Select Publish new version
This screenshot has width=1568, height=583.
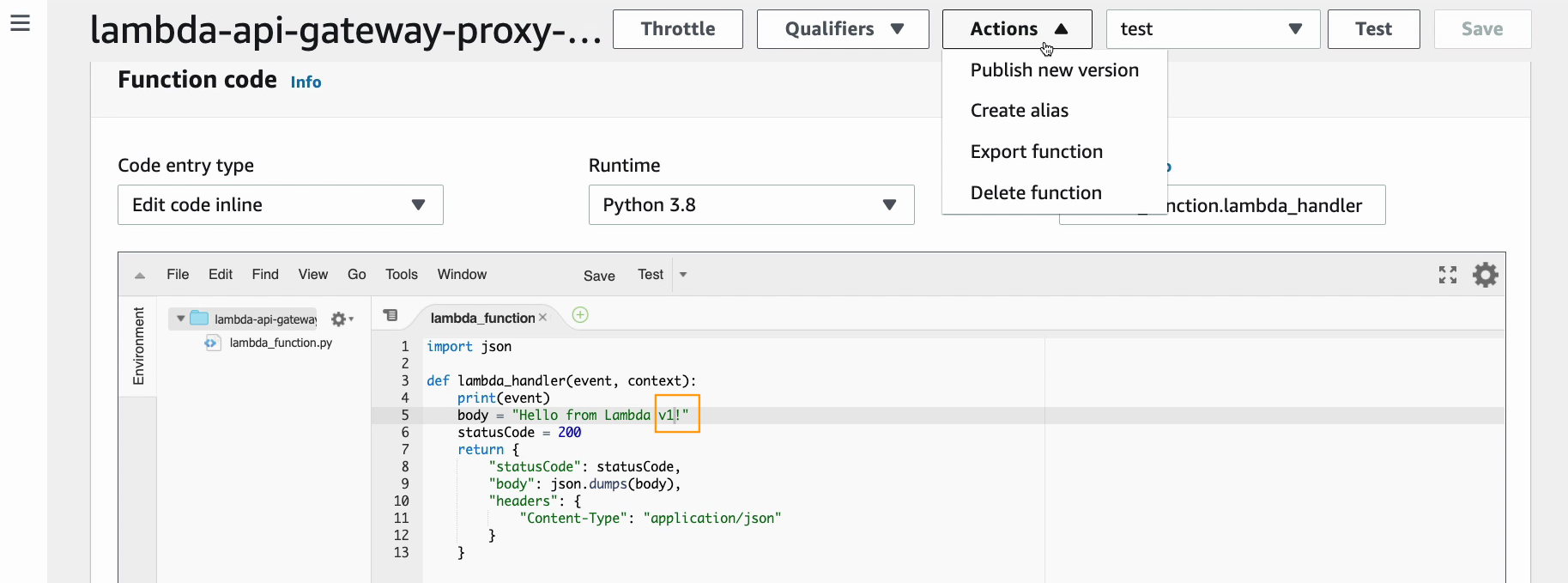[1055, 70]
